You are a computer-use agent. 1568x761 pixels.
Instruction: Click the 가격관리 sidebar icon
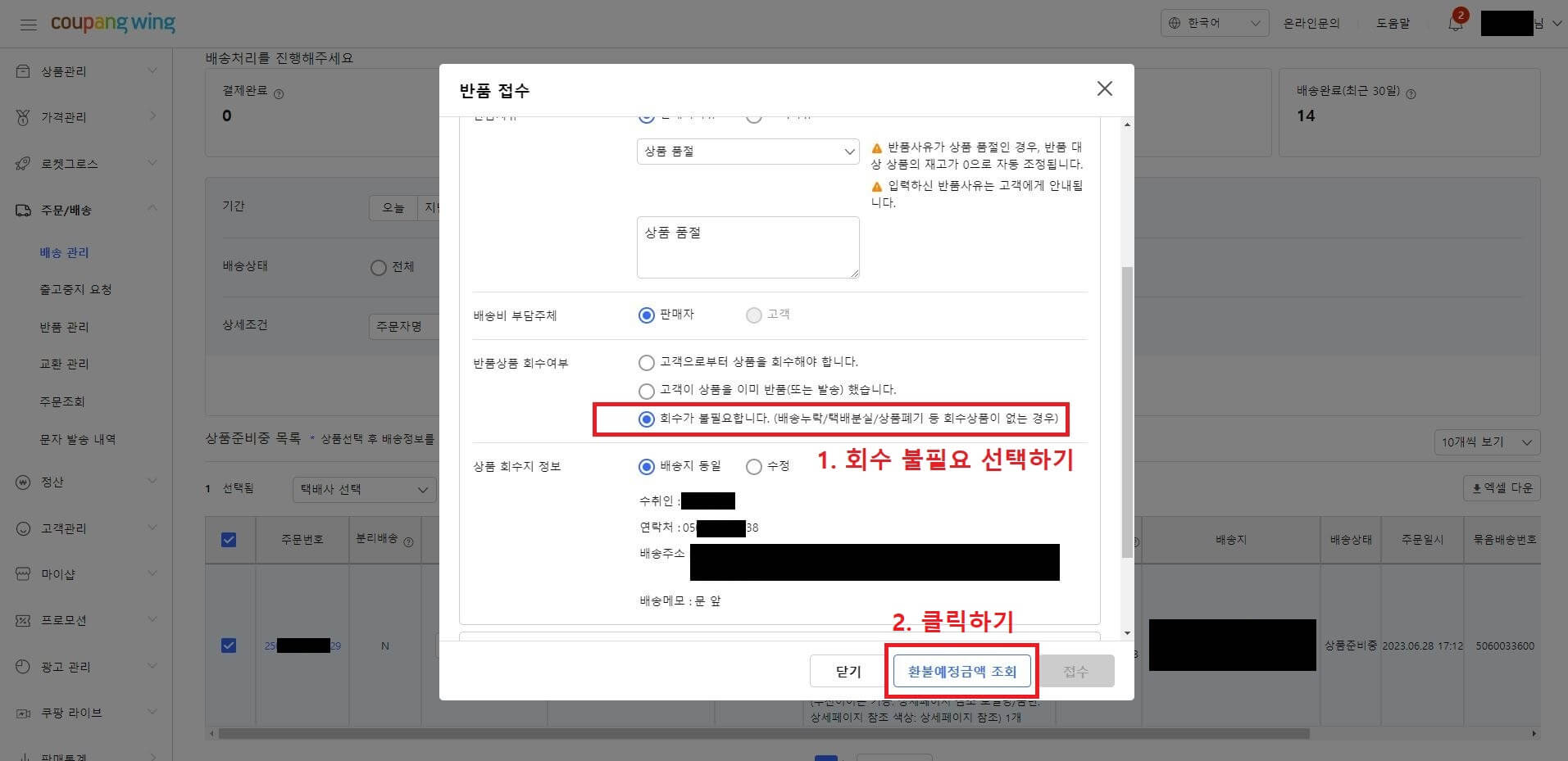(24, 117)
